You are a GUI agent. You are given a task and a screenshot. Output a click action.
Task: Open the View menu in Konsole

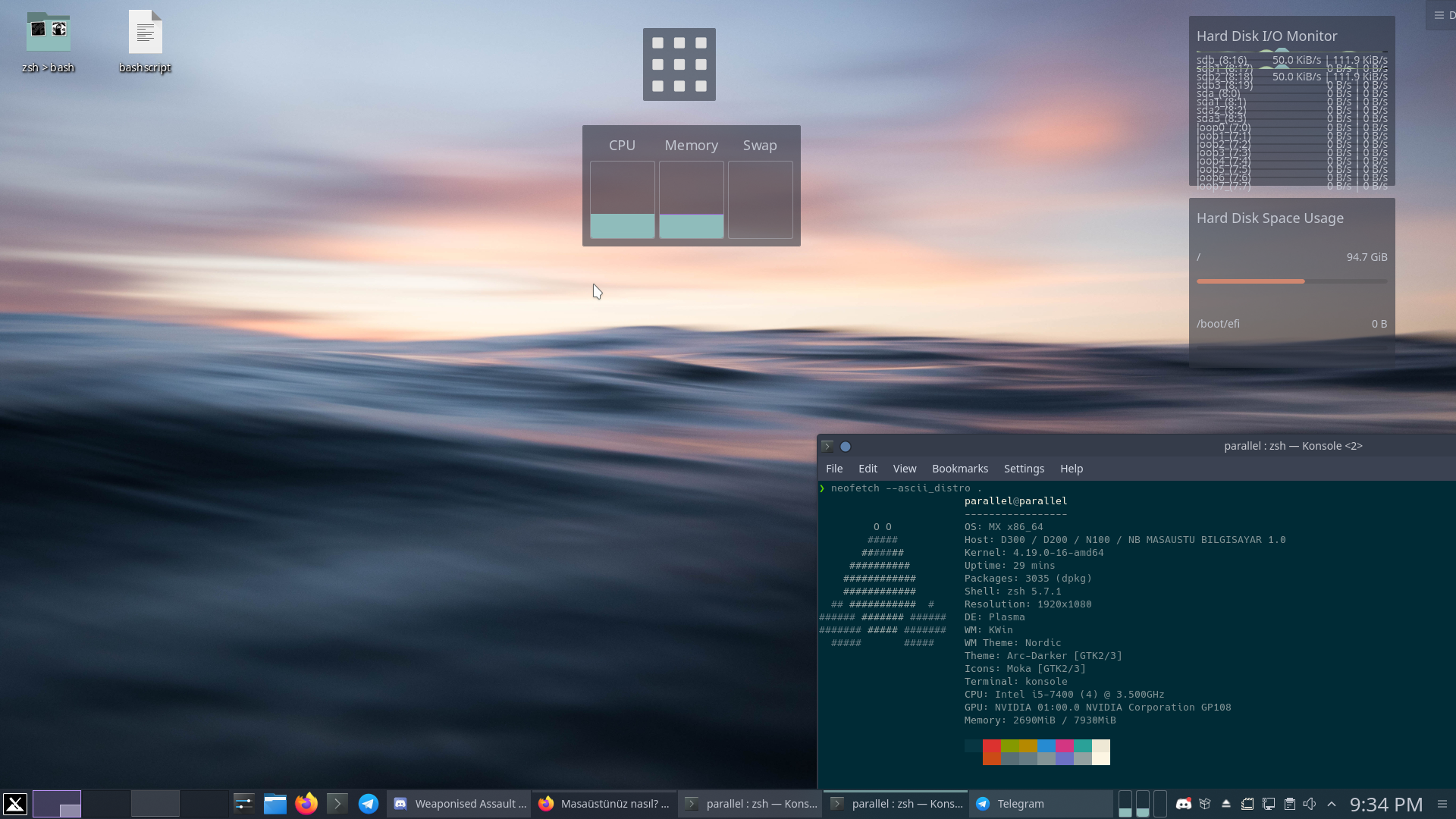pyautogui.click(x=905, y=469)
